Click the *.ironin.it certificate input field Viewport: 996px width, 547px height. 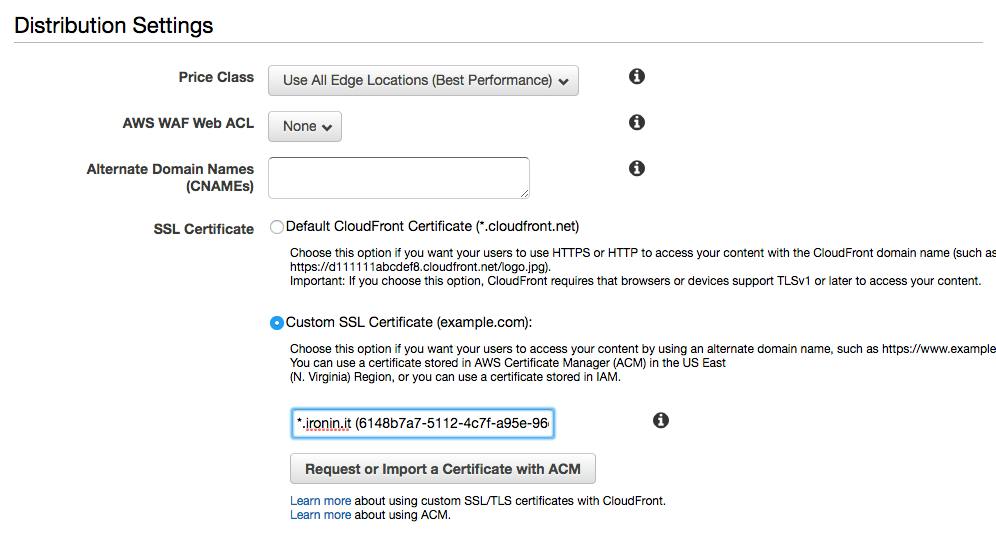click(423, 423)
